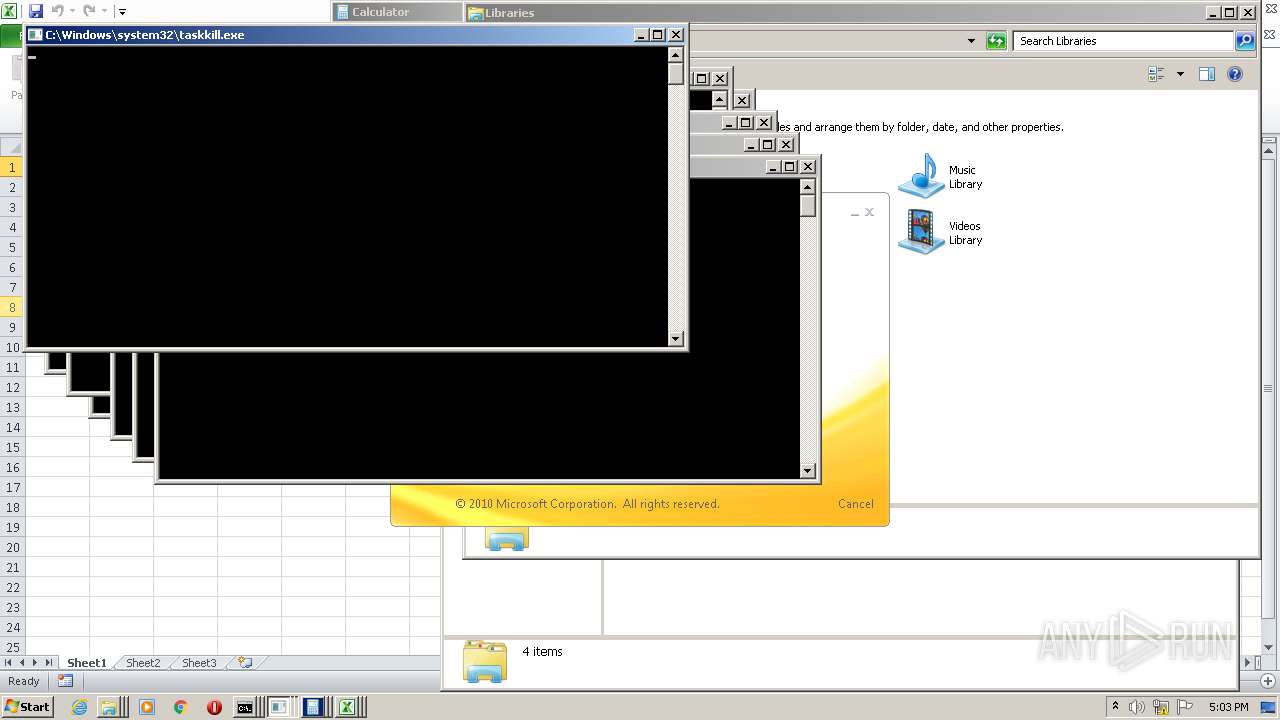Viewport: 1280px width, 720px height.
Task: Click the previous-sheet navigation arrow
Action: click(21, 663)
